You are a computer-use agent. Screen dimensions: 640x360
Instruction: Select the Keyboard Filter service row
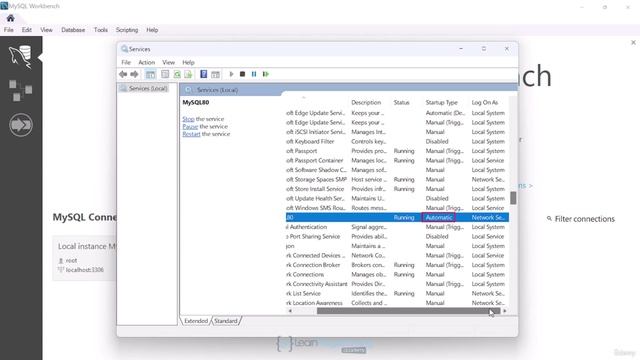click(x=397, y=142)
